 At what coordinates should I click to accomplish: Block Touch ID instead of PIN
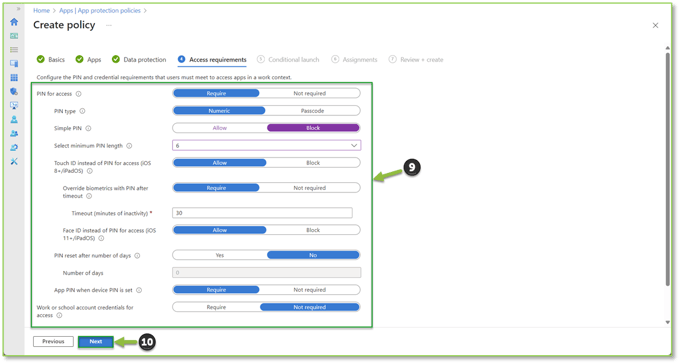[x=313, y=163]
